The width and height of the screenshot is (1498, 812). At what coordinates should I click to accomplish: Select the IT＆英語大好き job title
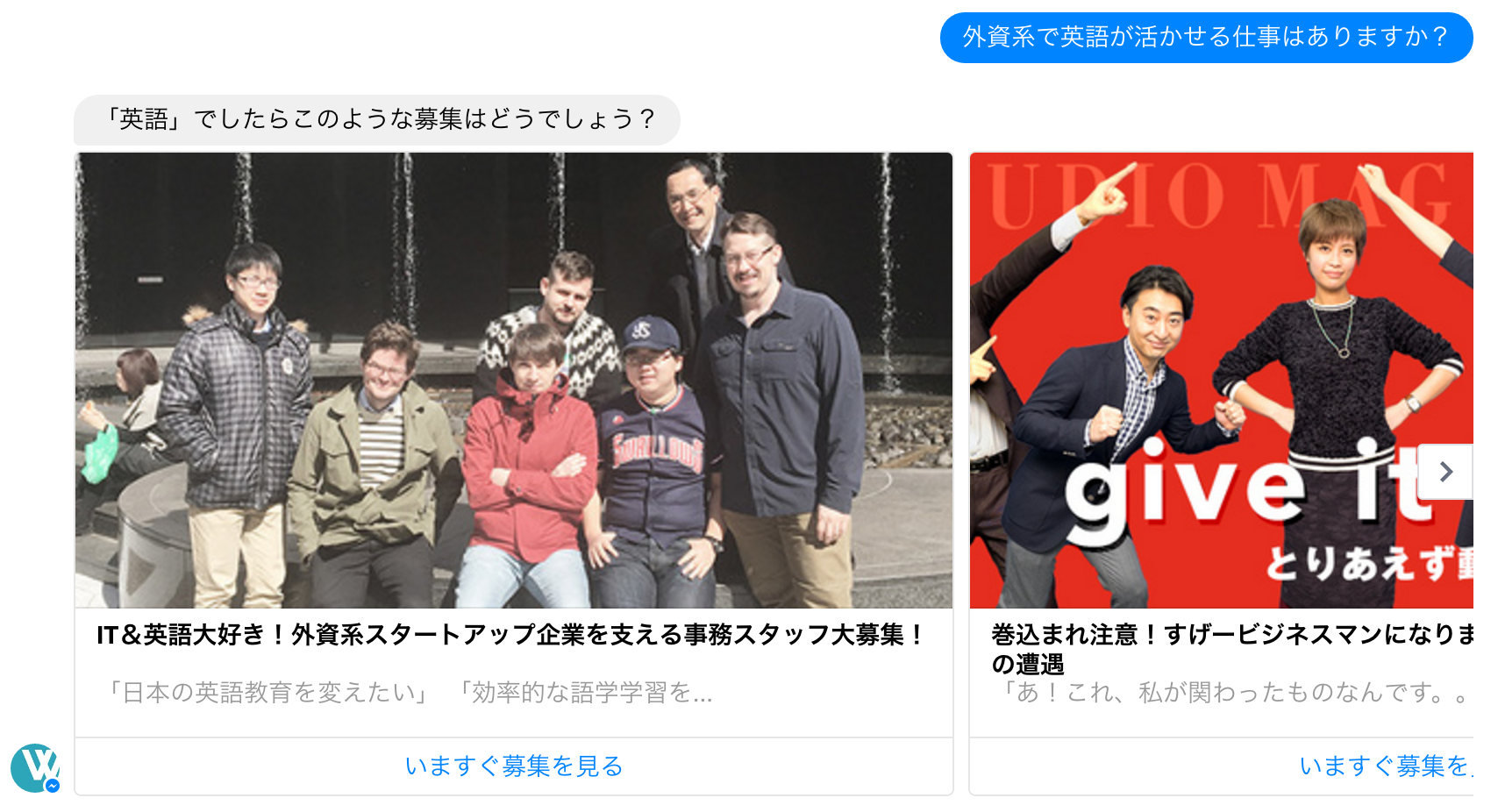(x=510, y=634)
